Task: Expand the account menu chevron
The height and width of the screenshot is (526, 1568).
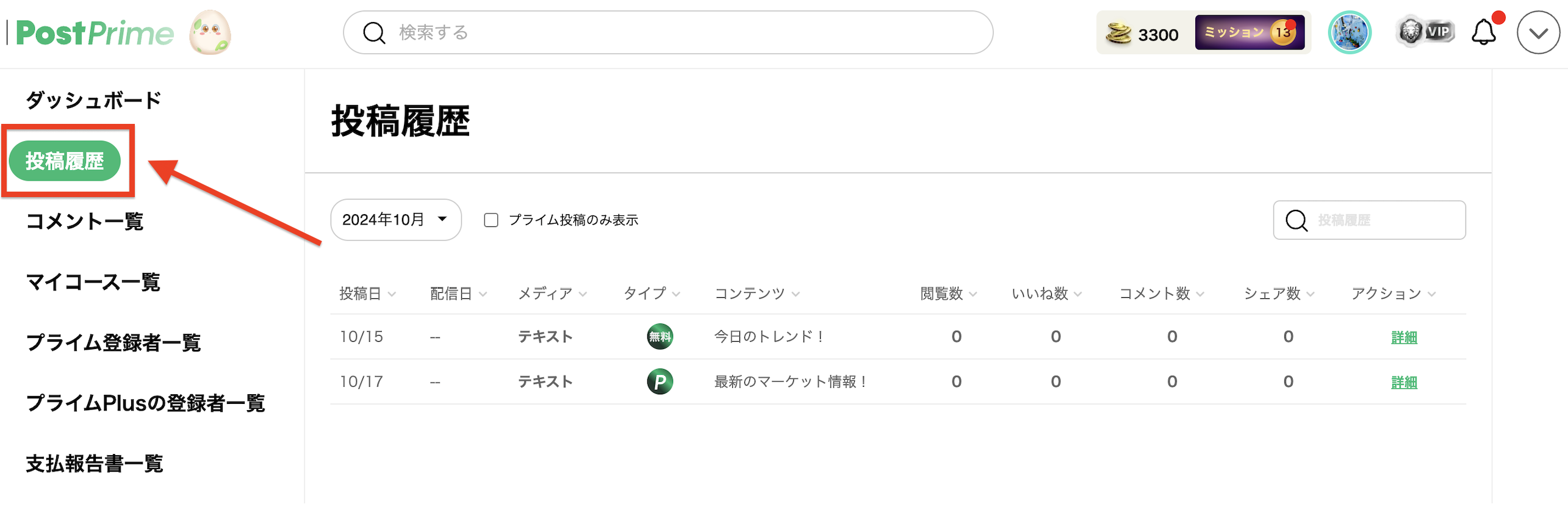Action: [1538, 33]
